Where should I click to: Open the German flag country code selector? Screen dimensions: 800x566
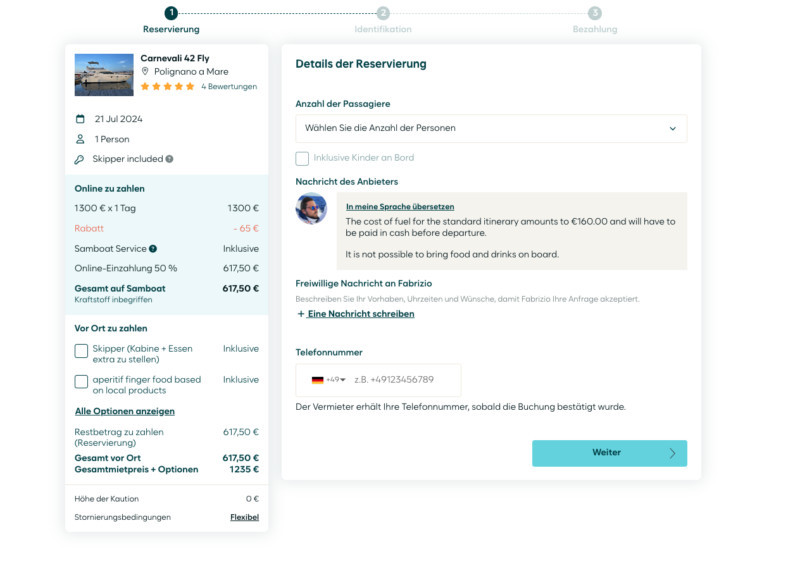328,380
